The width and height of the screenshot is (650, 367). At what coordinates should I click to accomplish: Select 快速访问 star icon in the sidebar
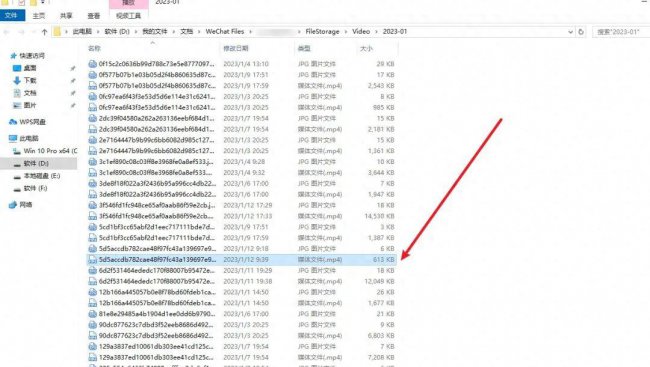[x=13, y=56]
